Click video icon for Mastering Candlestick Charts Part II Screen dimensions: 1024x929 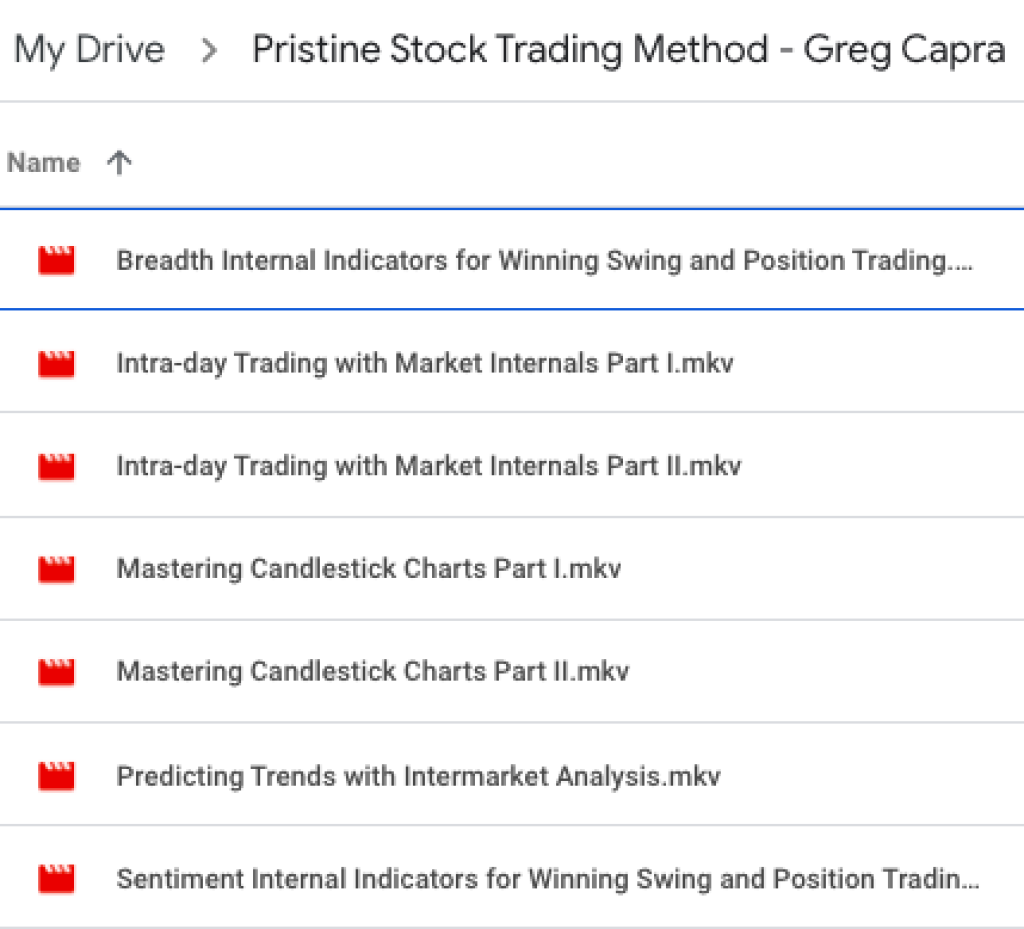pyautogui.click(x=56, y=671)
